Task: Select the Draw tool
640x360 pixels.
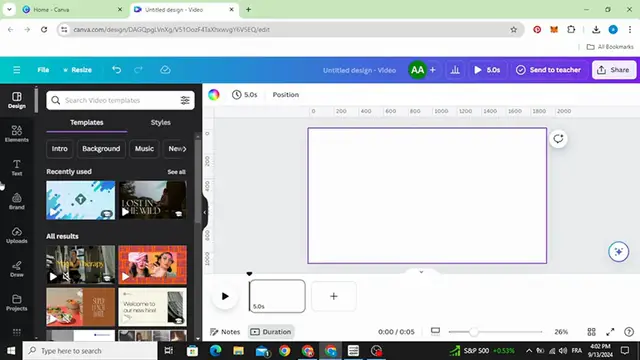Action: click(17, 269)
